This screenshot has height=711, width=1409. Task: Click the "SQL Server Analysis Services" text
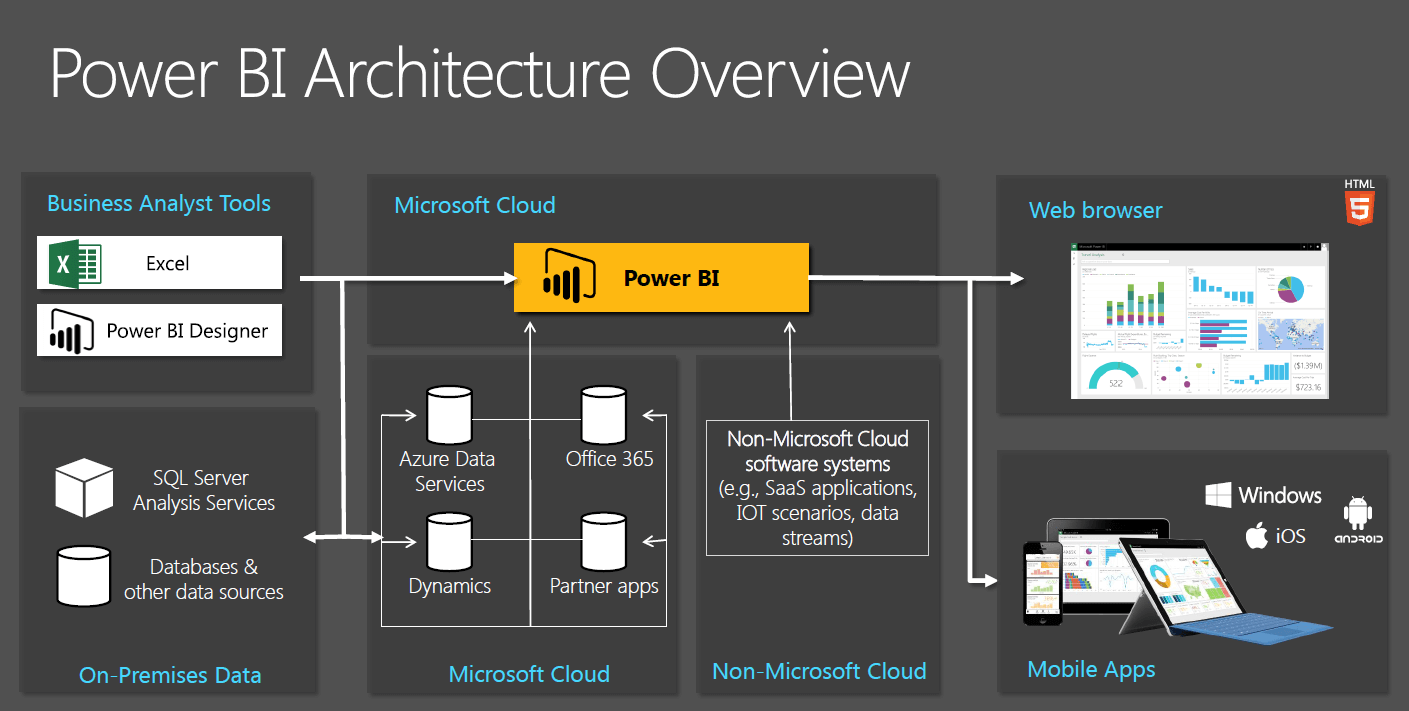click(203, 490)
